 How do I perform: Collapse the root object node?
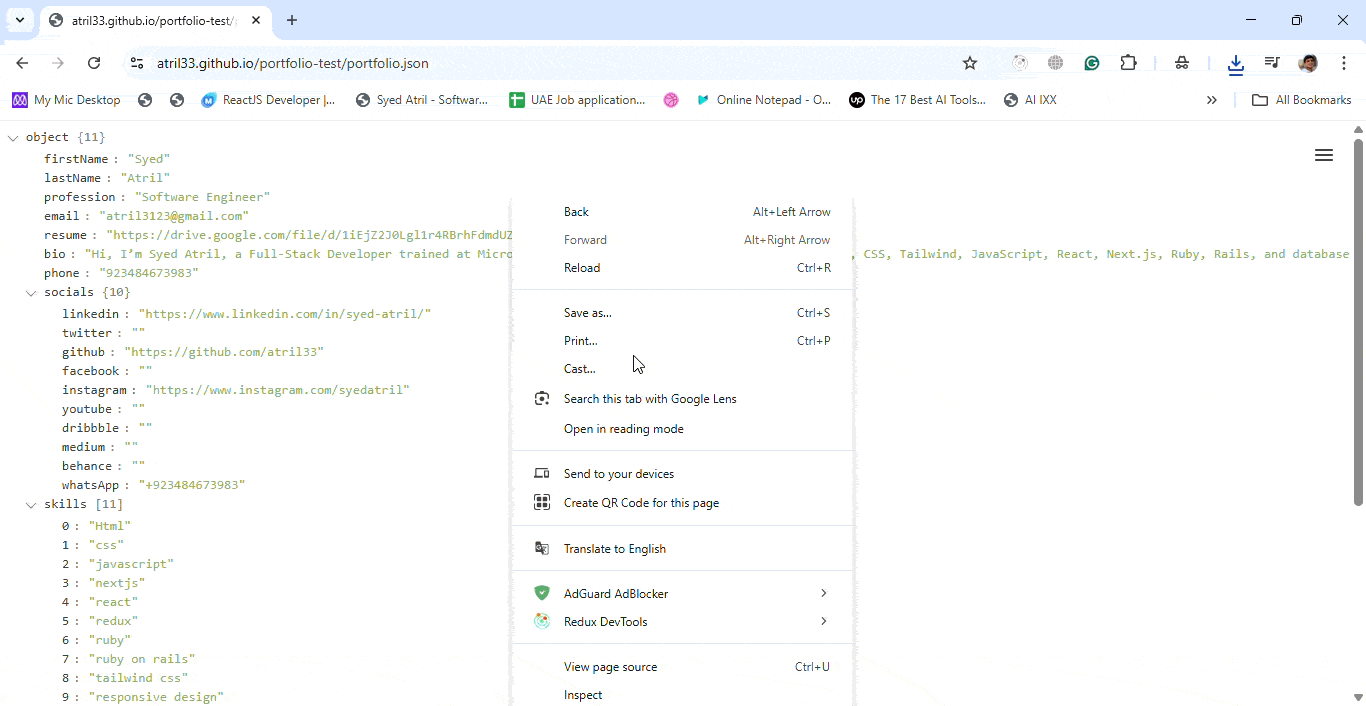(13, 138)
